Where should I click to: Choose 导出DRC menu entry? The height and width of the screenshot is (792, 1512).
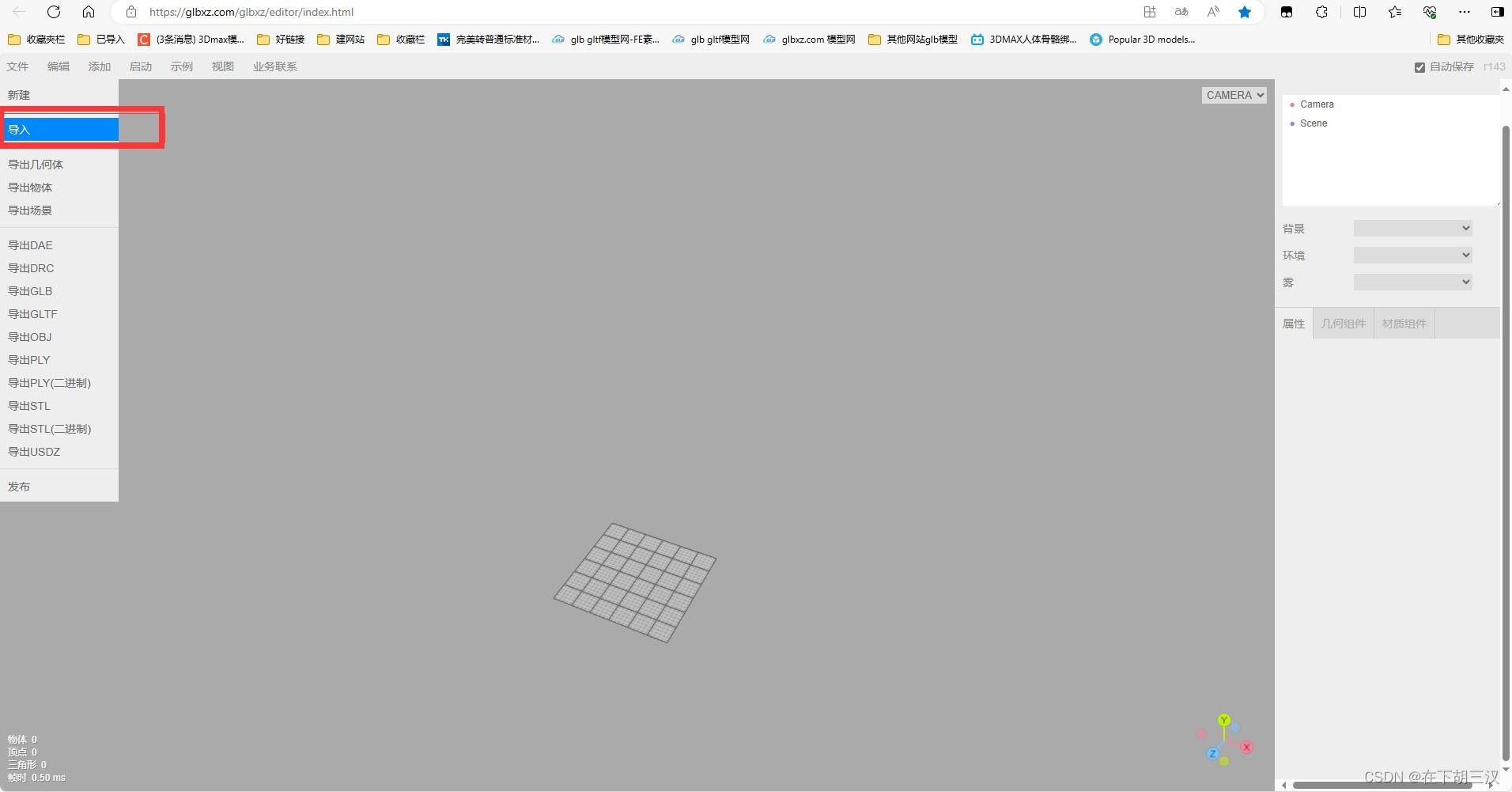pyautogui.click(x=59, y=268)
